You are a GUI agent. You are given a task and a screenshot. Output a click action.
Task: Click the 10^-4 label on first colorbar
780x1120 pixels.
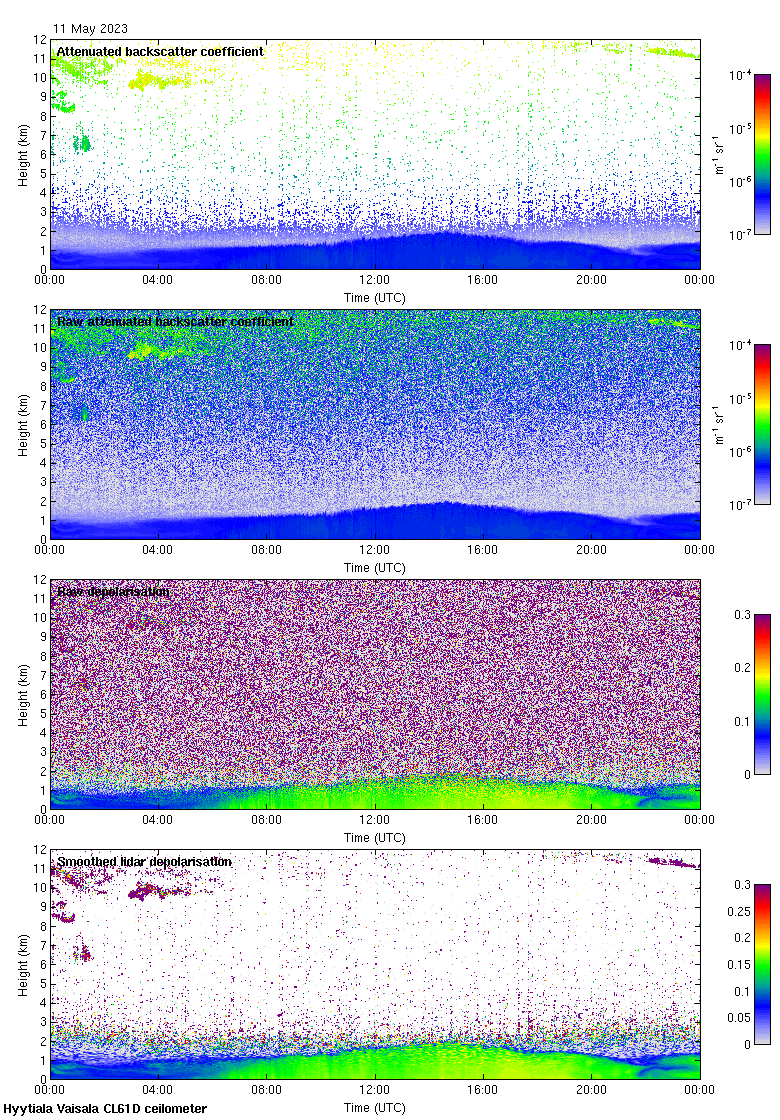tap(739, 74)
